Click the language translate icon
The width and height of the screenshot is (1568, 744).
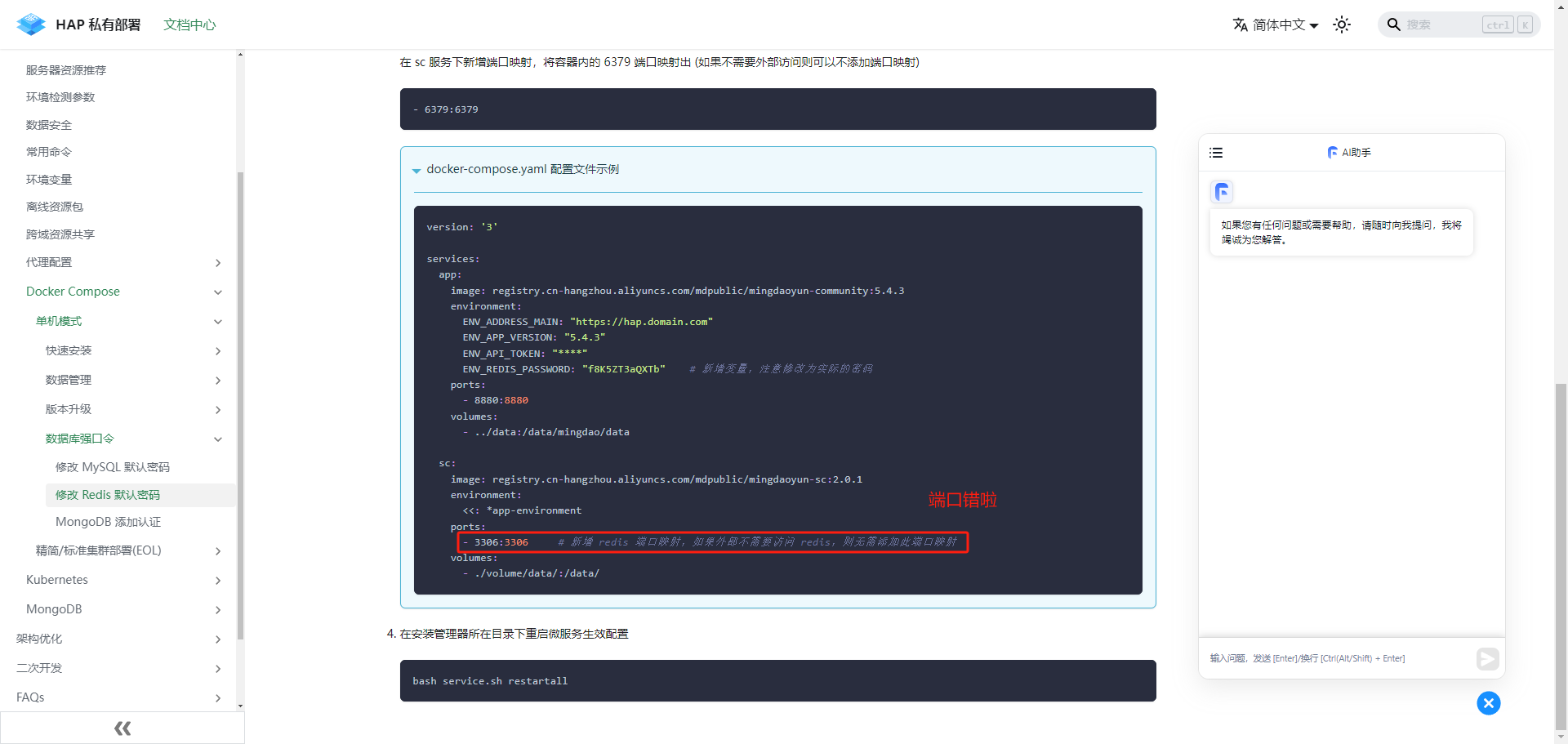tap(1240, 25)
